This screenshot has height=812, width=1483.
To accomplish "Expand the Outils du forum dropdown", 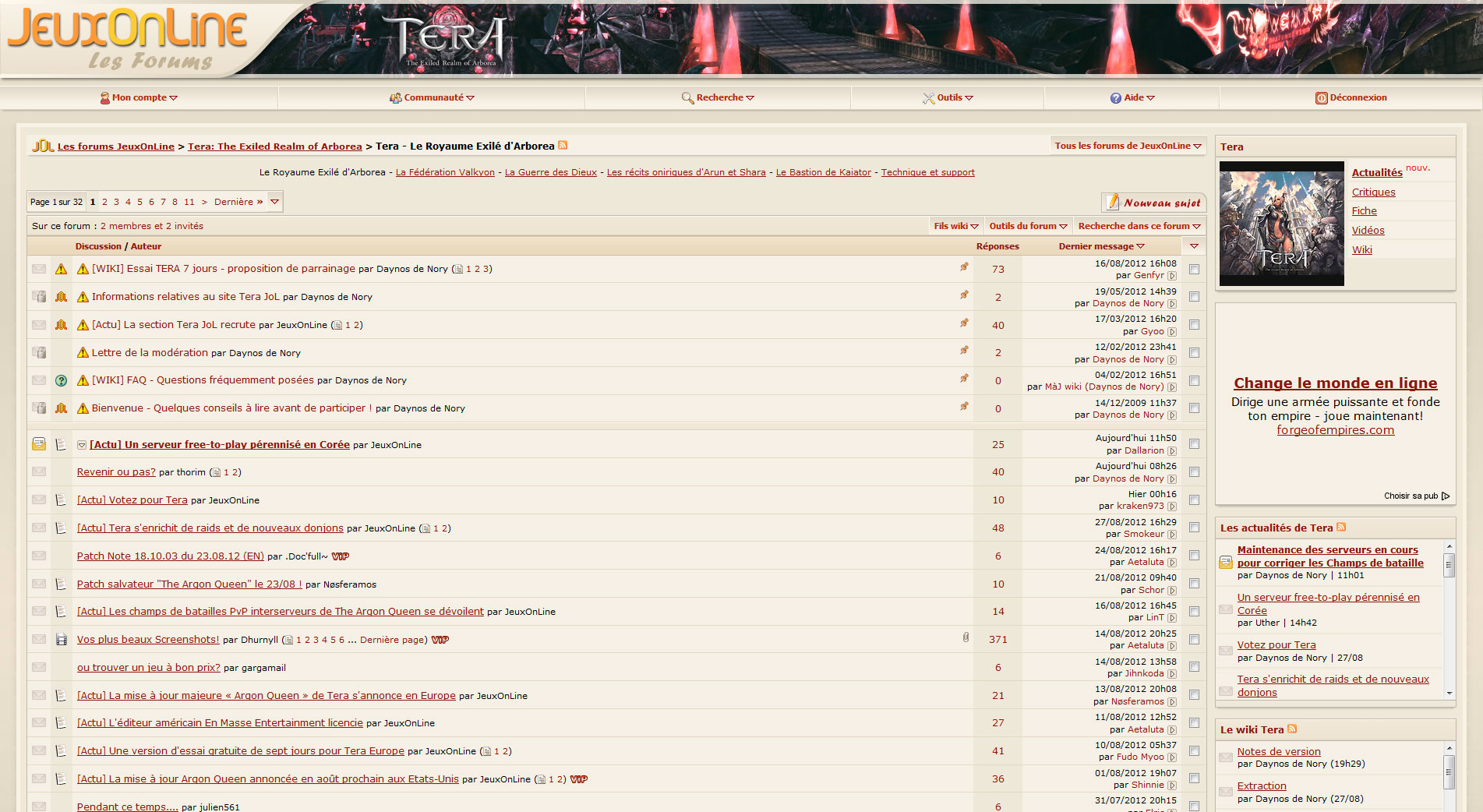I will (x=1028, y=226).
